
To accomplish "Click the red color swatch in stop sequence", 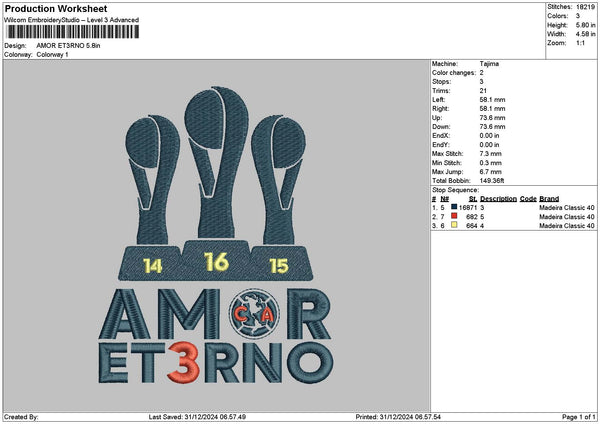I will 454,216.
